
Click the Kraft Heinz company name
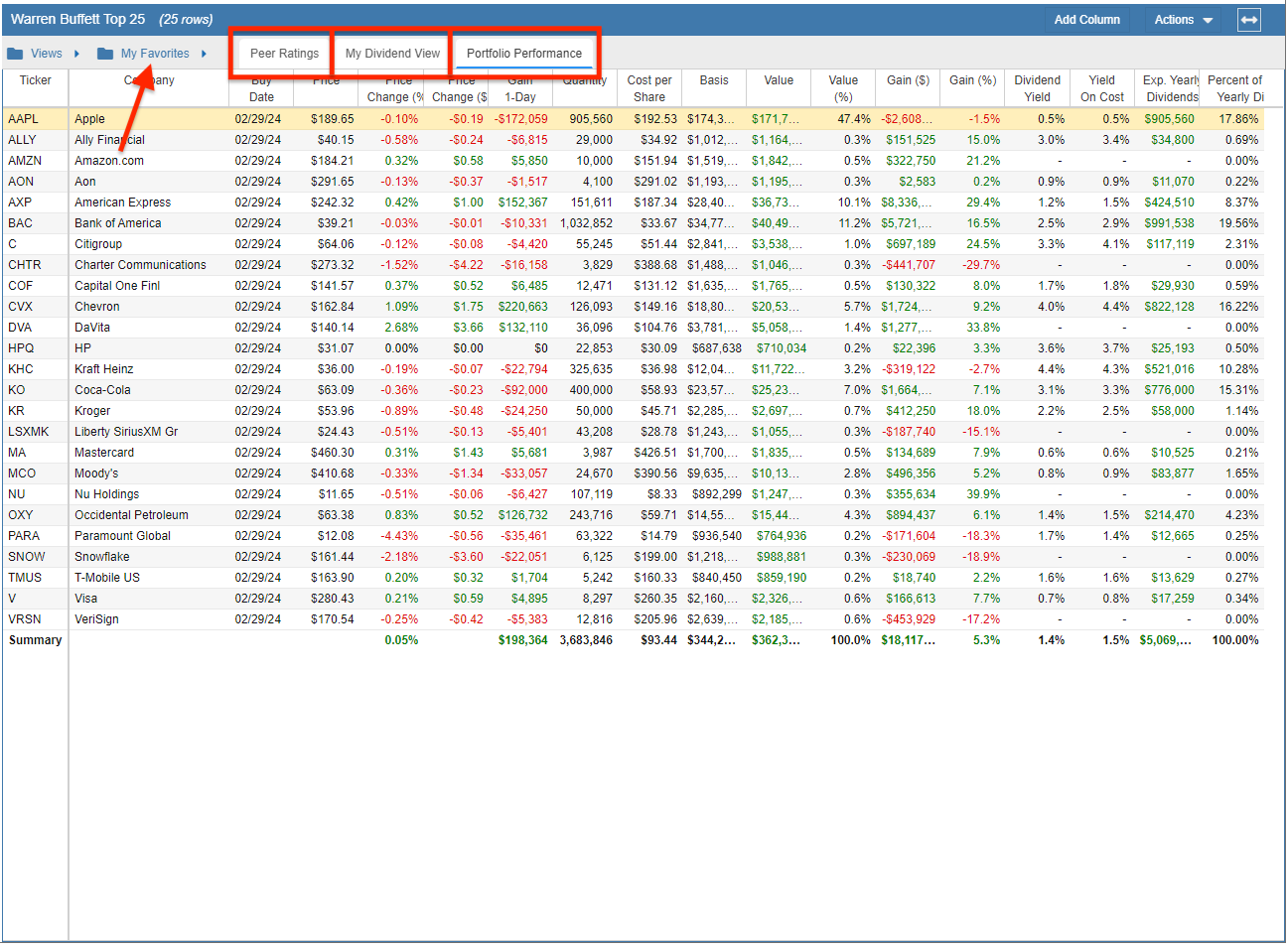pyautogui.click(x=103, y=369)
